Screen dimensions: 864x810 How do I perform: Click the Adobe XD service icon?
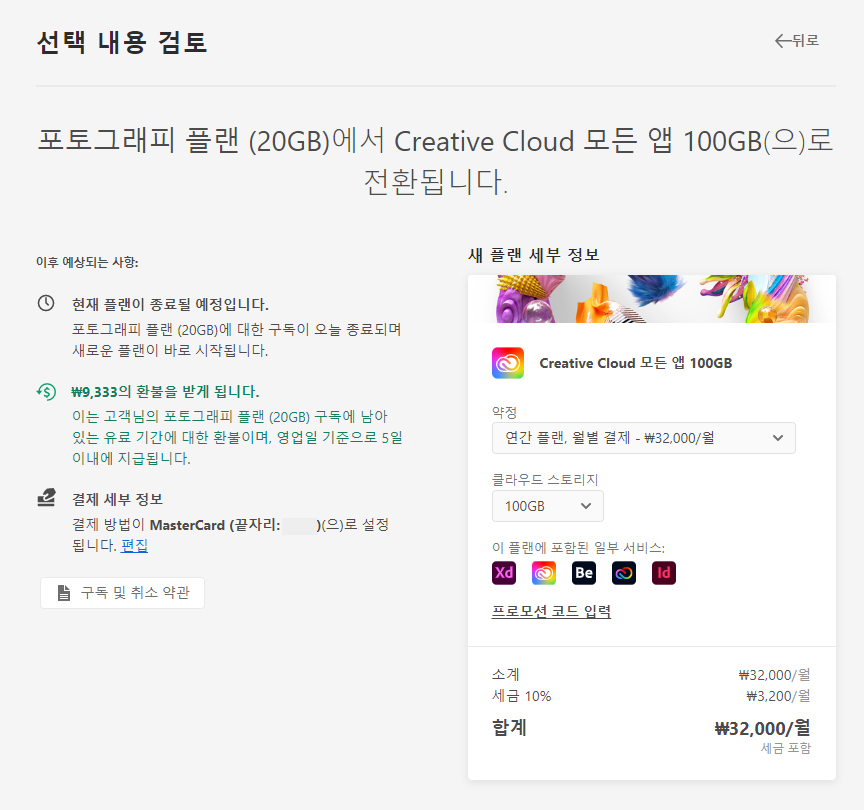pyautogui.click(x=504, y=573)
